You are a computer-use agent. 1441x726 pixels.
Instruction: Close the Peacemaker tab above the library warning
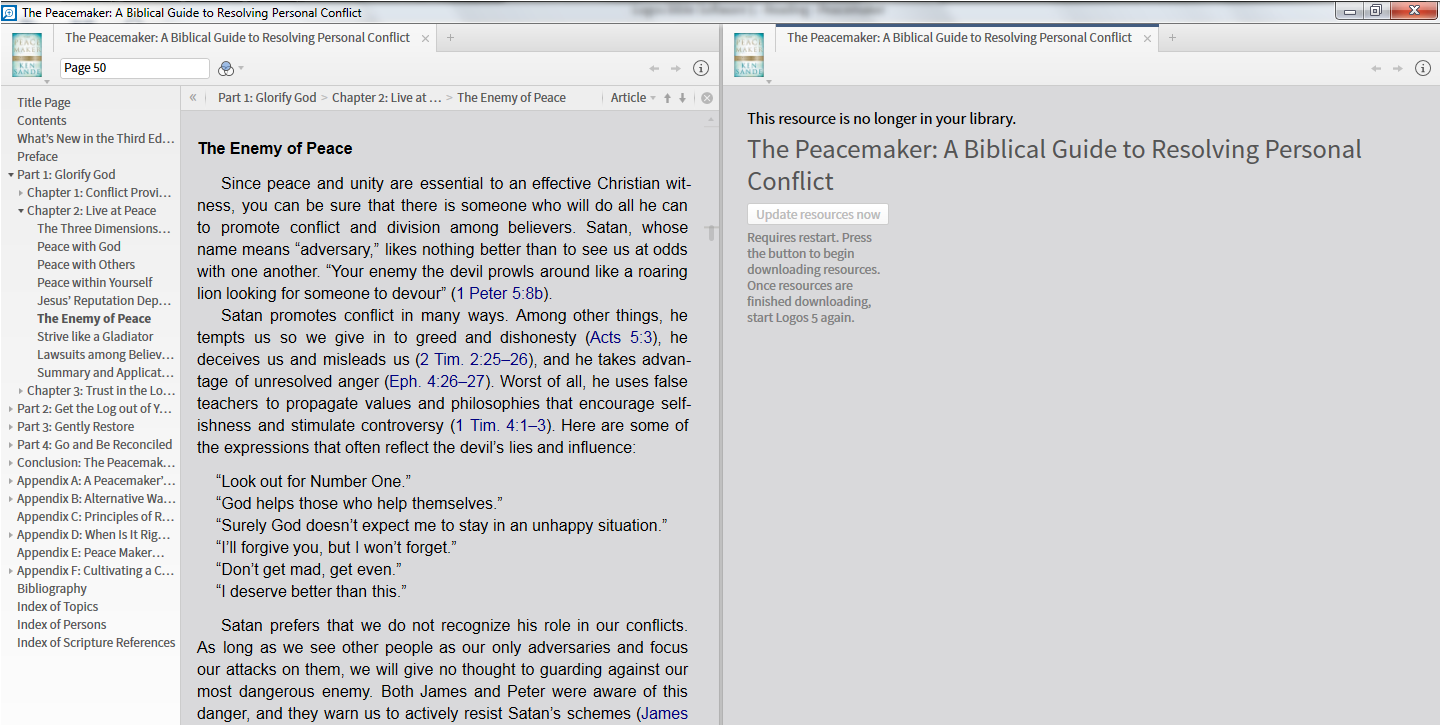pyautogui.click(x=1147, y=38)
